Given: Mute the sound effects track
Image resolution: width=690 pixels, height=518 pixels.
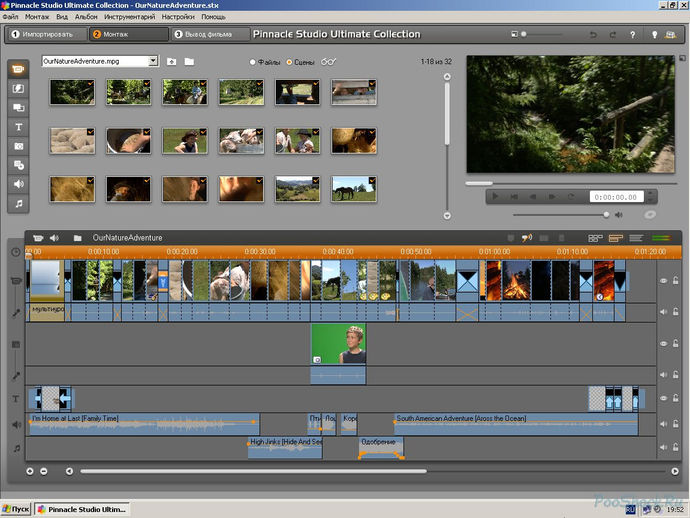Looking at the screenshot, I should (x=663, y=424).
